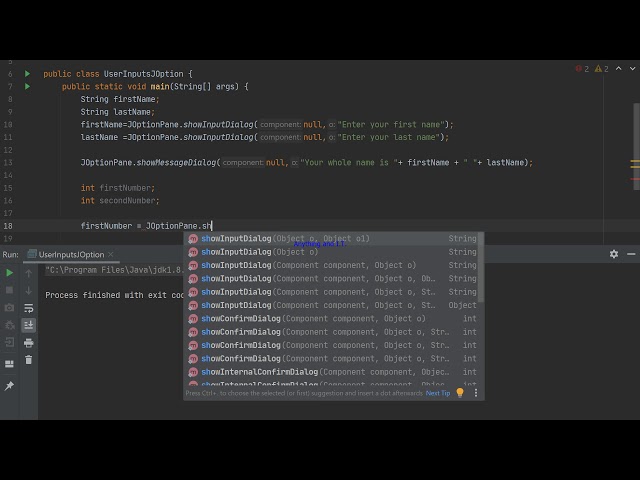Image resolution: width=640 pixels, height=480 pixels.
Task: Close the UserInputsJOption run tab
Action: pos(111,254)
